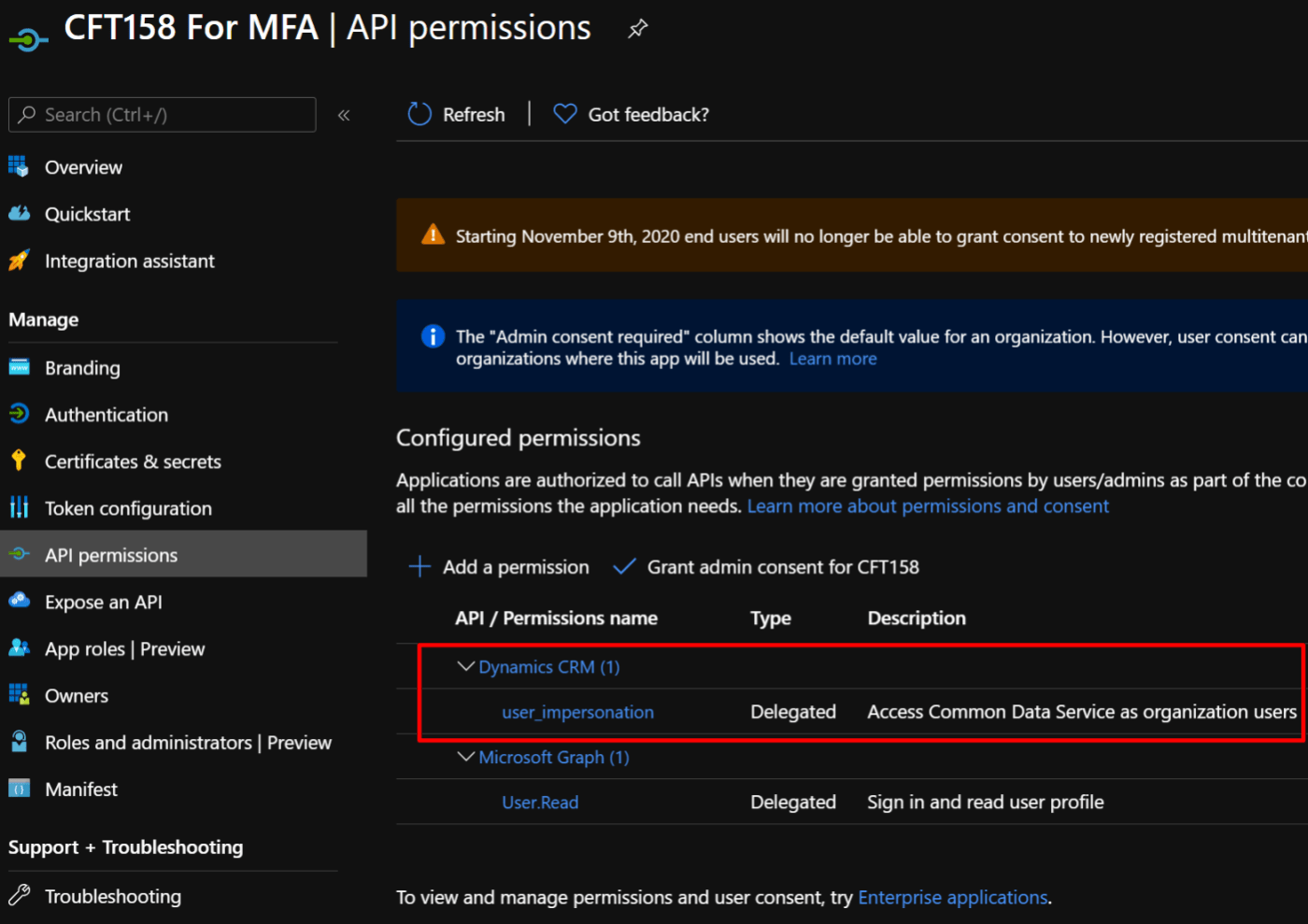
Task: Open the Troubleshooting wrench icon
Action: 20,895
